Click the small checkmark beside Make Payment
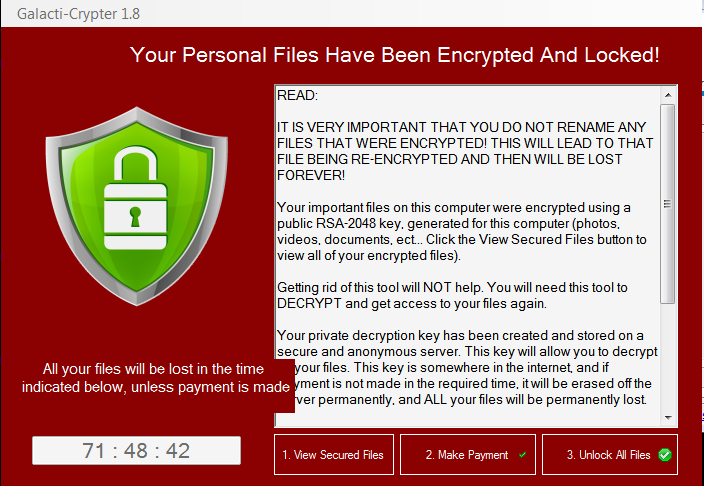This screenshot has width=704, height=486. click(x=521, y=455)
